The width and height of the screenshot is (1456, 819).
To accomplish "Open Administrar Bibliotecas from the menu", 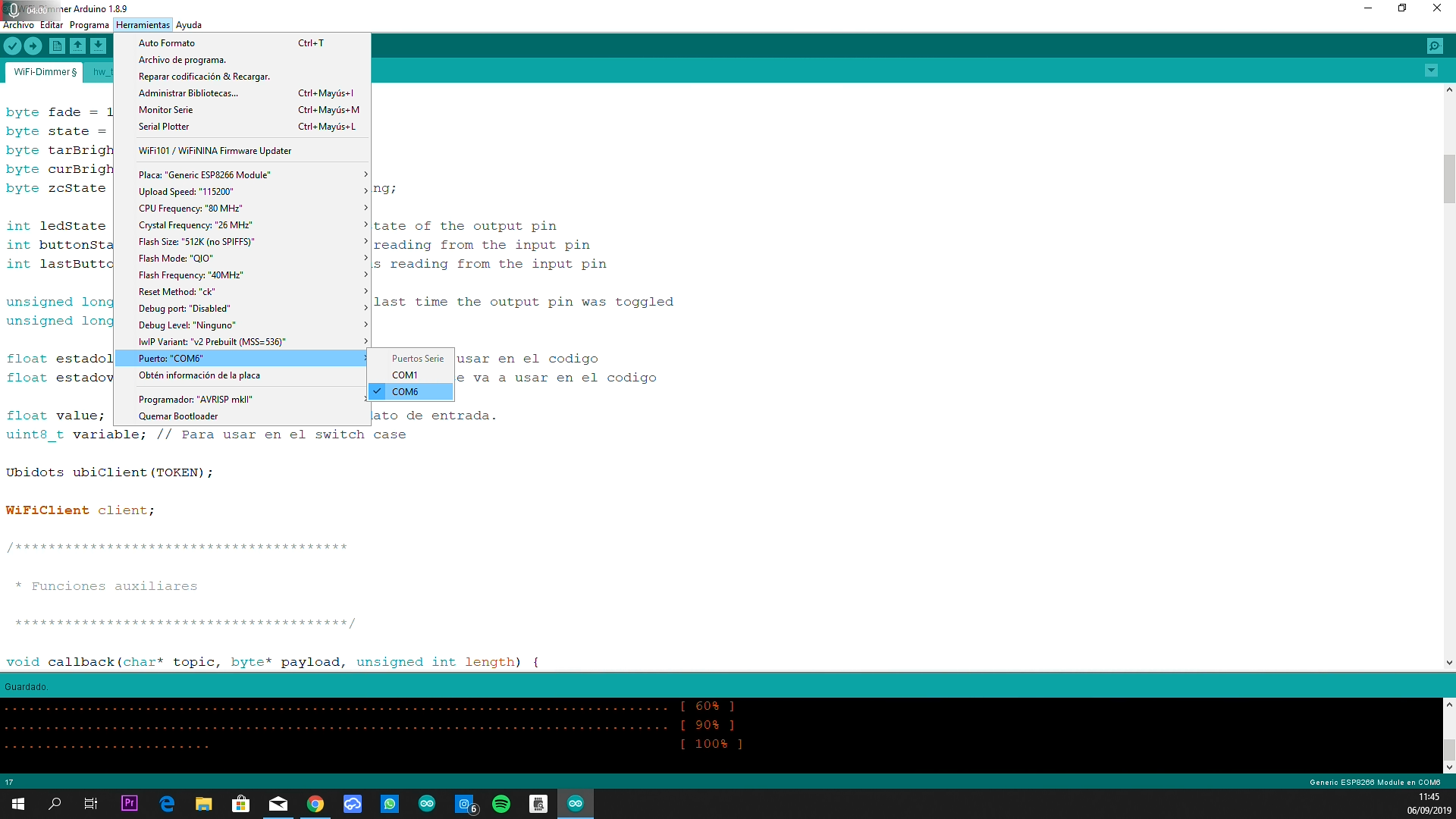I will click(x=242, y=93).
